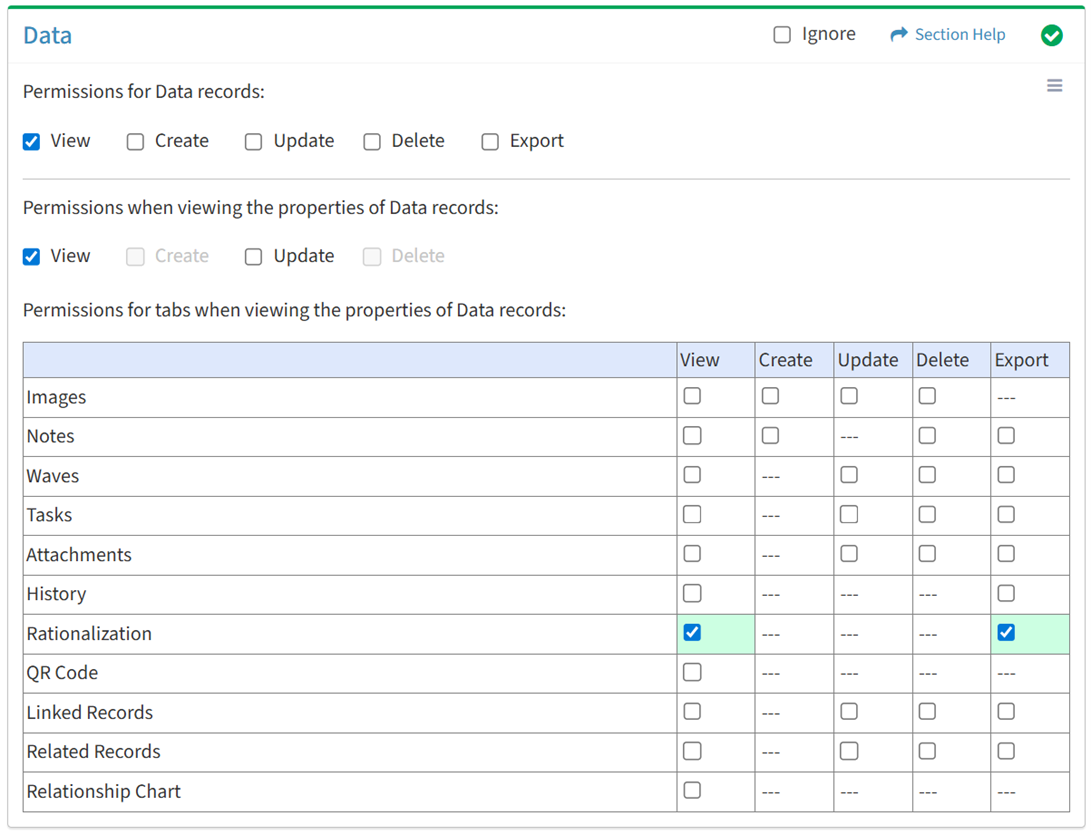The height and width of the screenshot is (835, 1091).
Task: Check the Images tab View checkbox
Action: click(x=692, y=396)
